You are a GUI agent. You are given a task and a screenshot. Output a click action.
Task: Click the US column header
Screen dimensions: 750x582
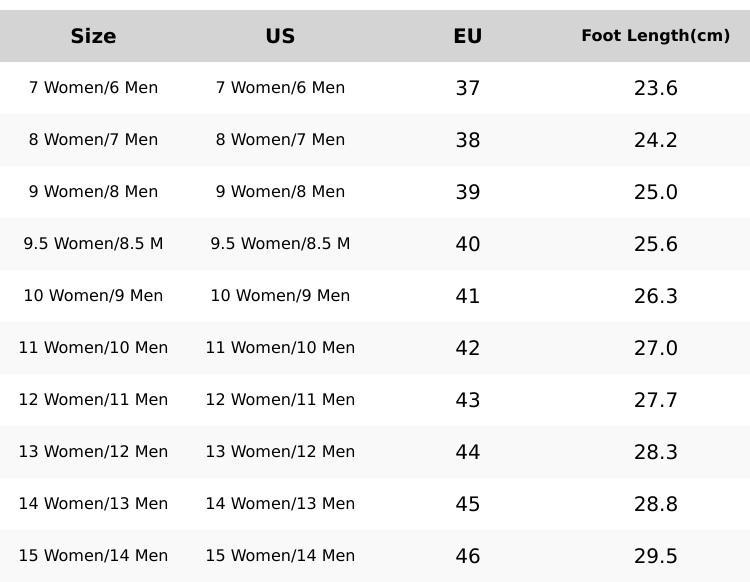click(280, 36)
